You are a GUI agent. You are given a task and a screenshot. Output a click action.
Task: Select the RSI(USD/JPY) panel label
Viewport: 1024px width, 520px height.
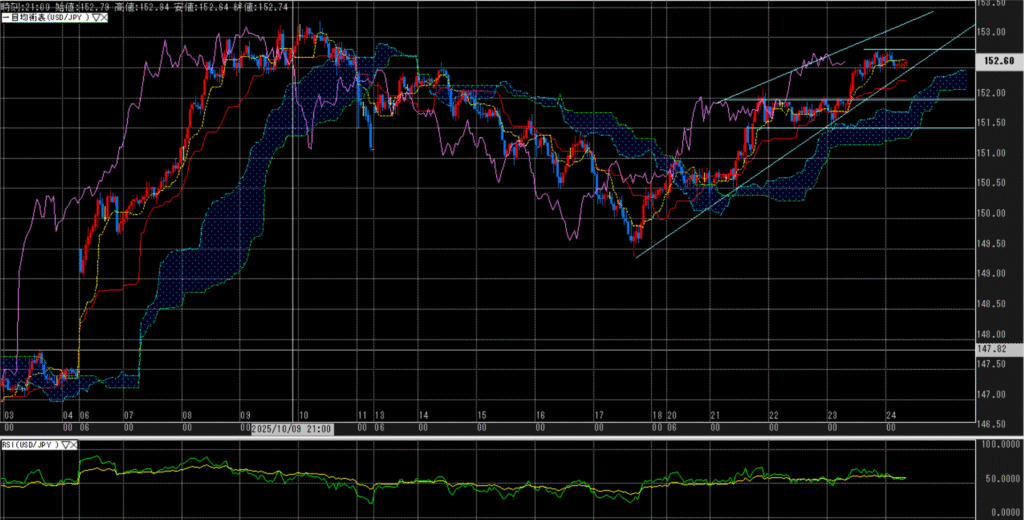[30, 446]
